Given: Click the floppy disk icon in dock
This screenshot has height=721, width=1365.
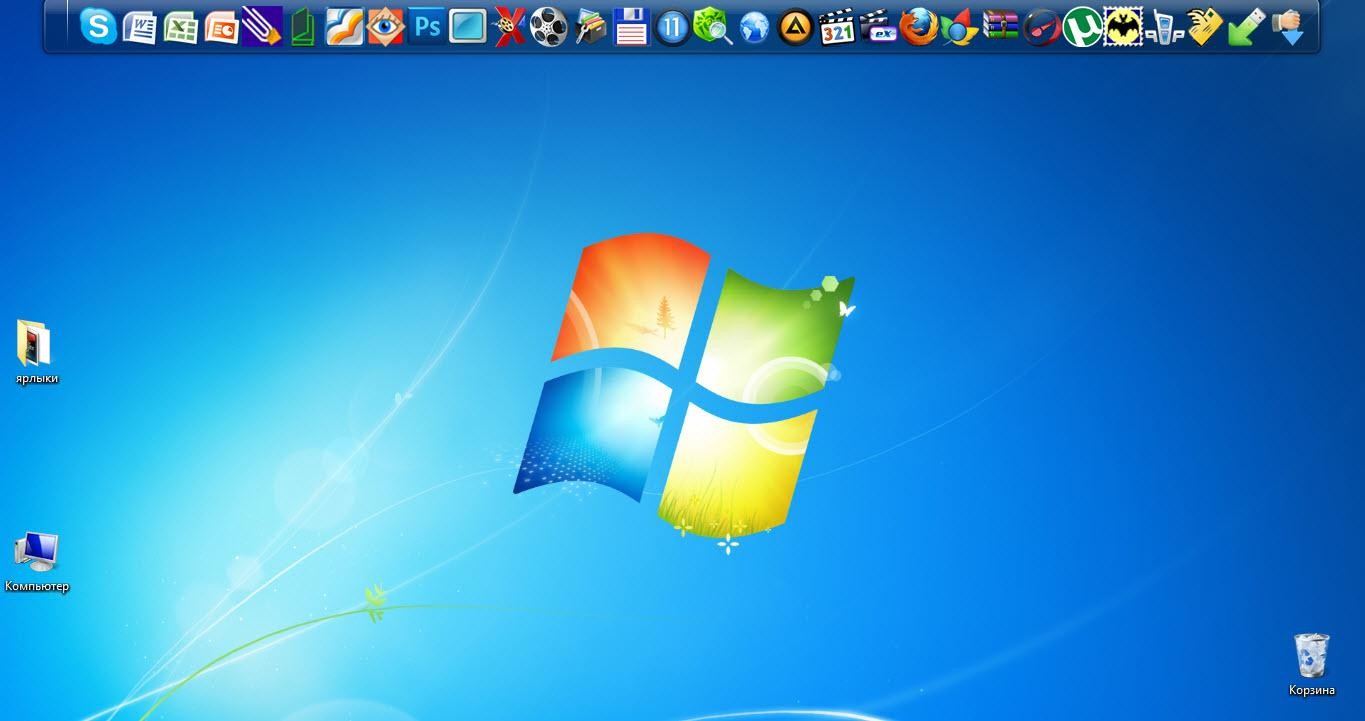Looking at the screenshot, I should tap(631, 26).
